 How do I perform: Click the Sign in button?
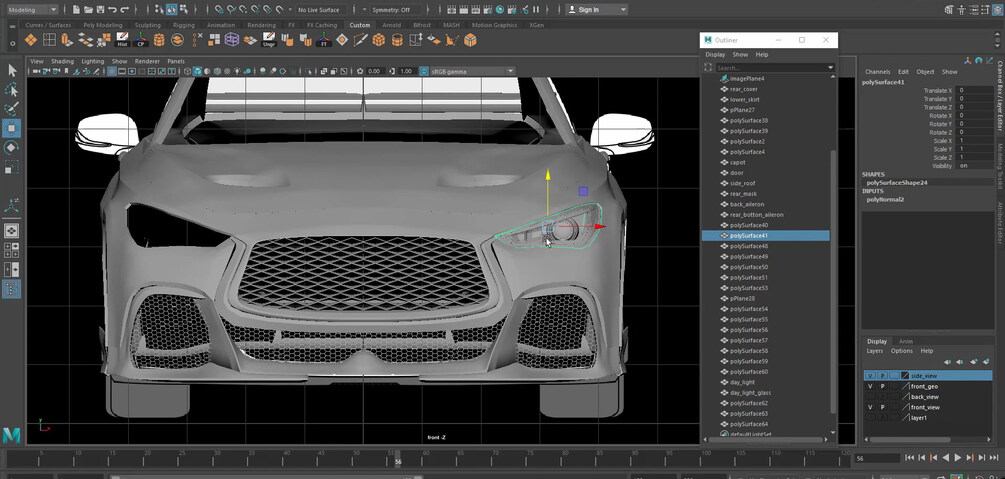pyautogui.click(x=587, y=10)
